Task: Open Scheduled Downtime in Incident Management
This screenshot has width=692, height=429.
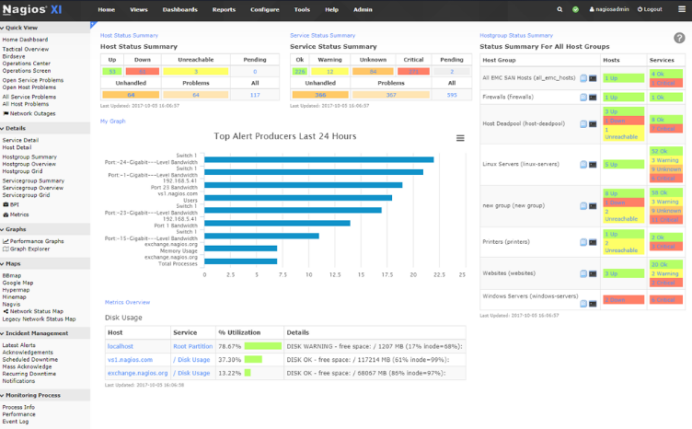Action: click(30, 359)
